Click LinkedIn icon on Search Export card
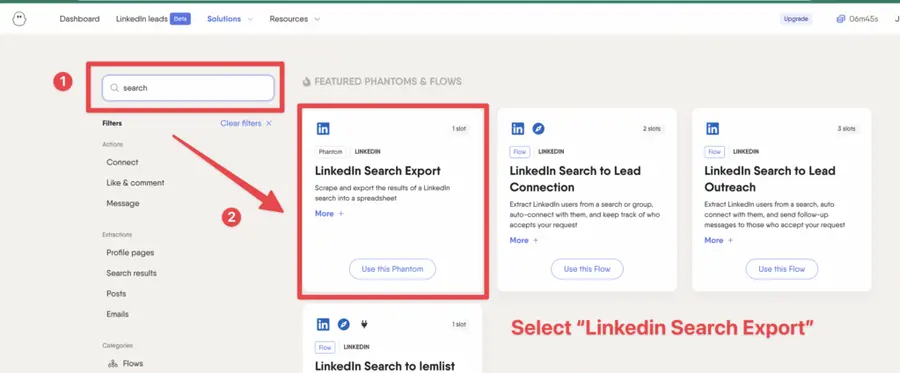Viewport: 900px width, 373px height. [x=323, y=129]
